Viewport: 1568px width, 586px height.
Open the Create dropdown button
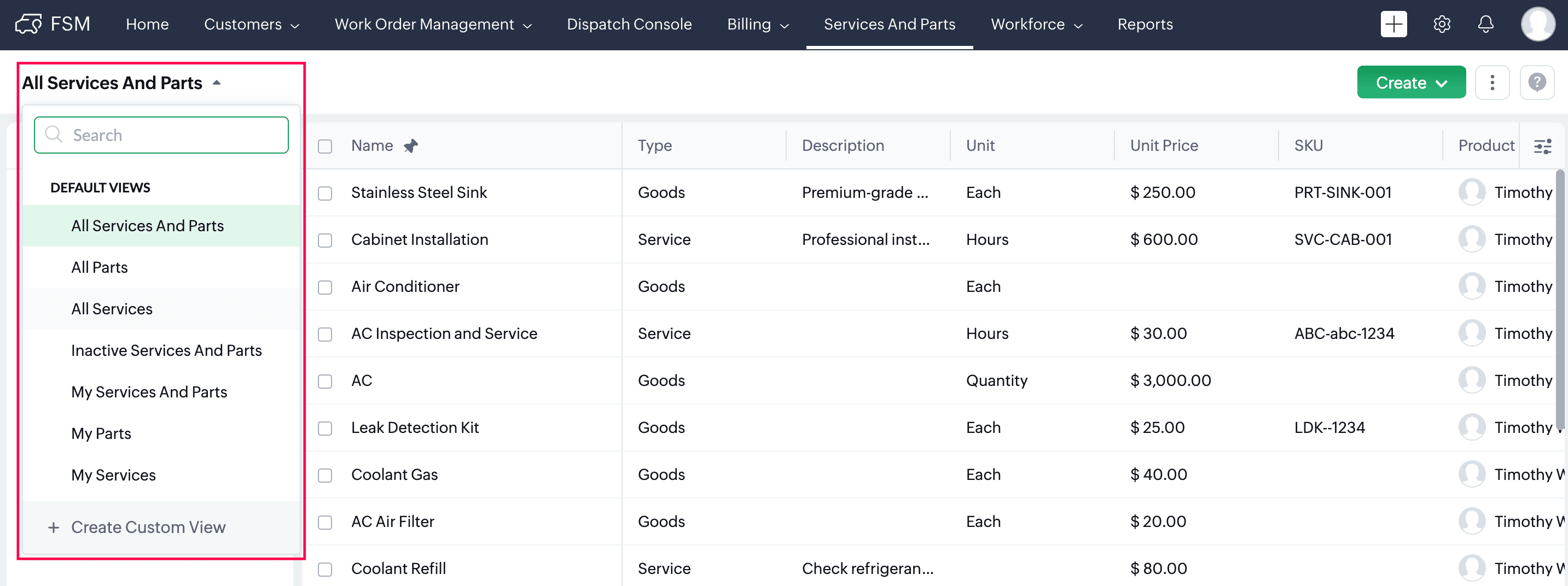1410,83
